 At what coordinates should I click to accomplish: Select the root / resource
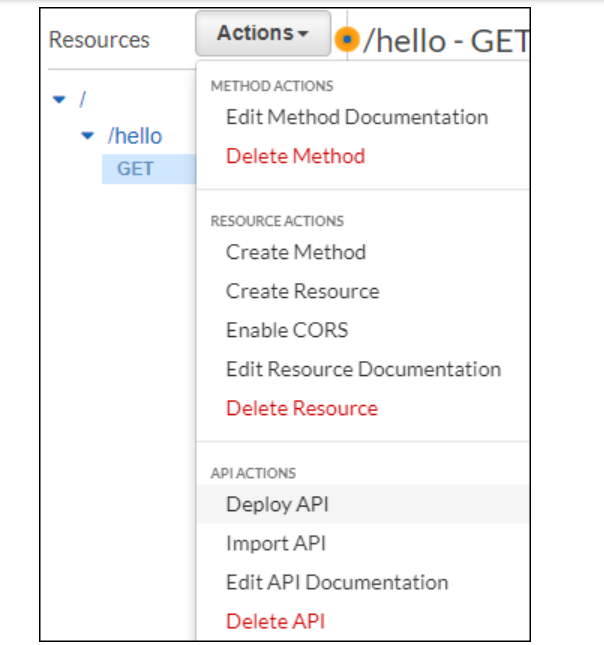[83, 99]
